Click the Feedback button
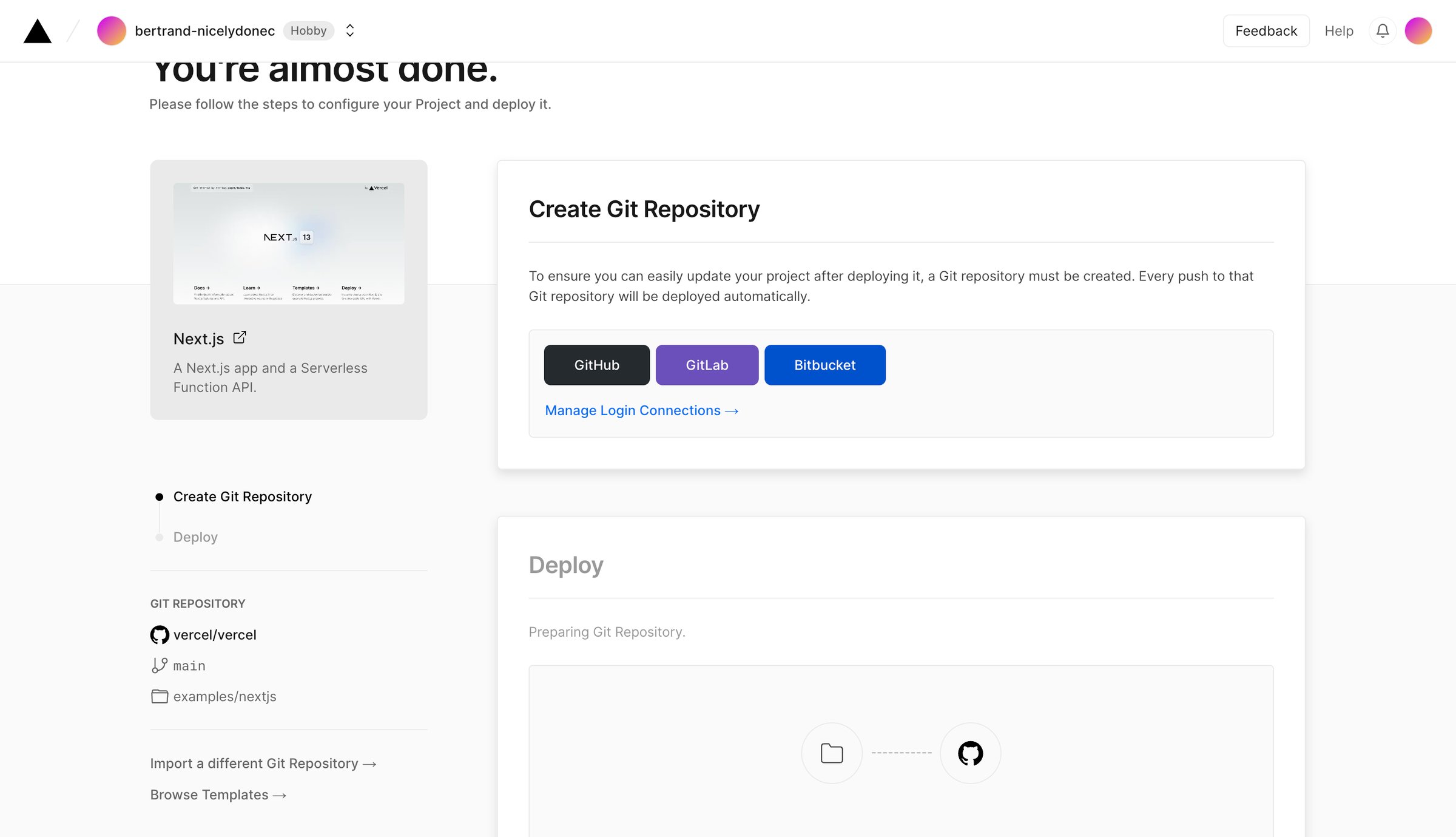The height and width of the screenshot is (837, 1456). coord(1266,31)
